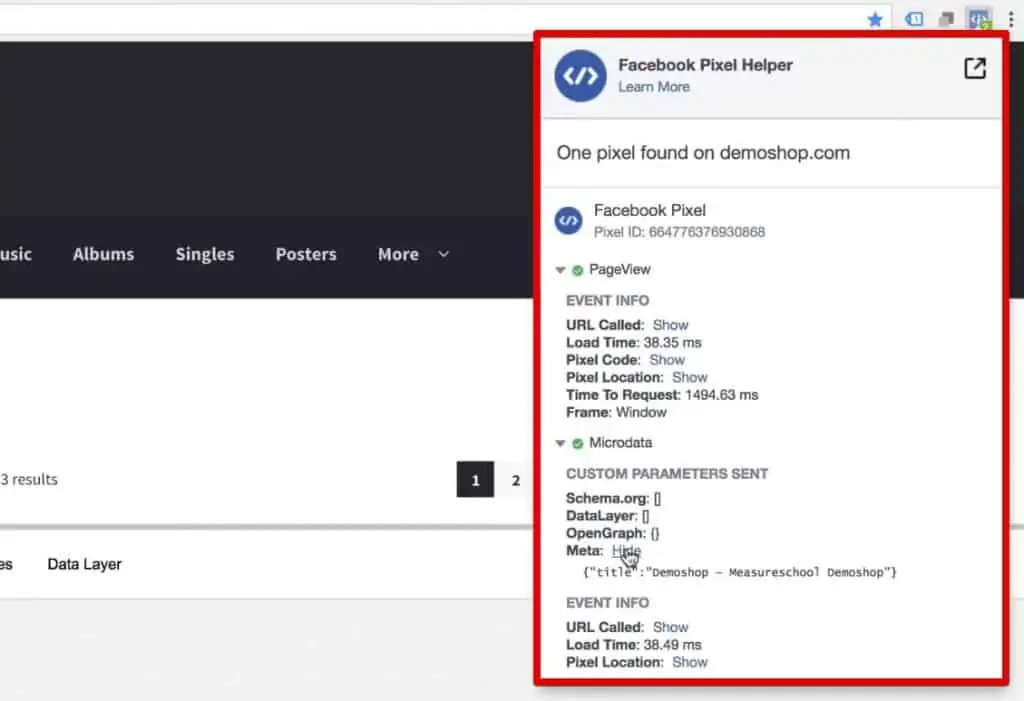Screen dimensions: 1024x701
Task: Open pixel details via the external-link icon
Action: 974,68
